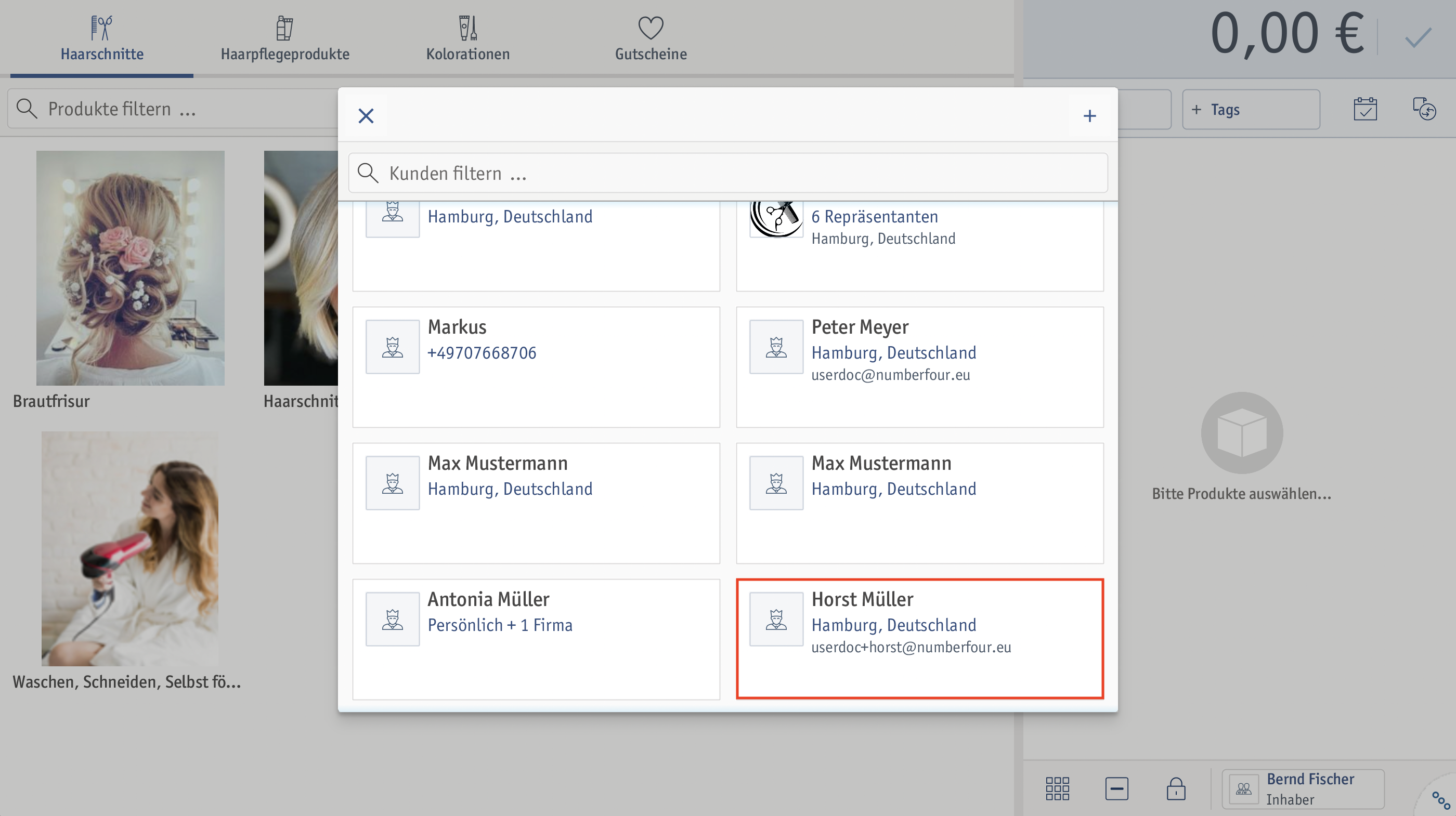Click the 0,00 € total amount
The width and height of the screenshot is (1456, 816).
coord(1287,34)
